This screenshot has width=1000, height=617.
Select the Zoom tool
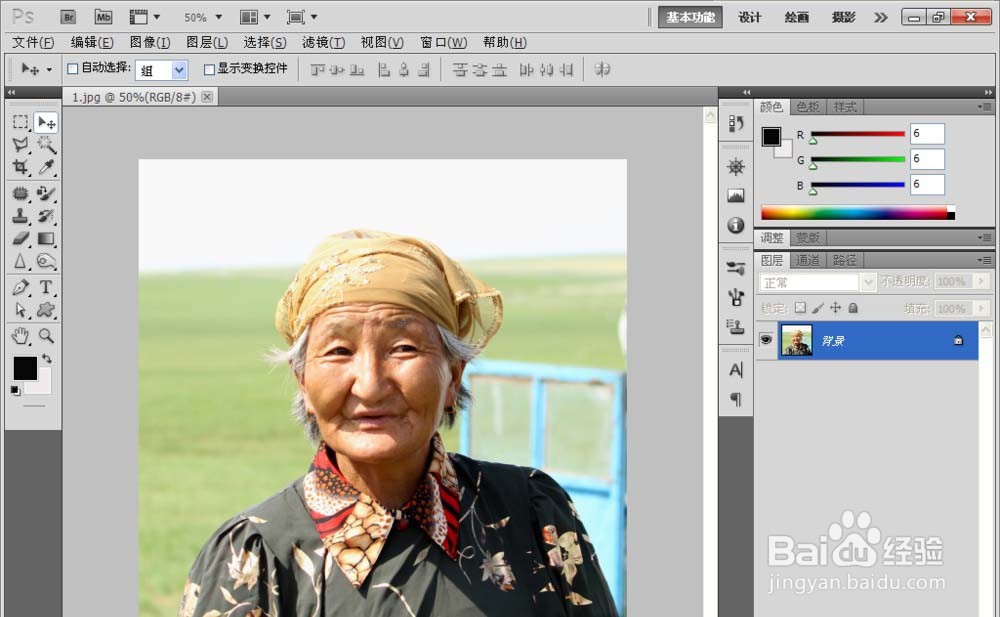point(46,336)
